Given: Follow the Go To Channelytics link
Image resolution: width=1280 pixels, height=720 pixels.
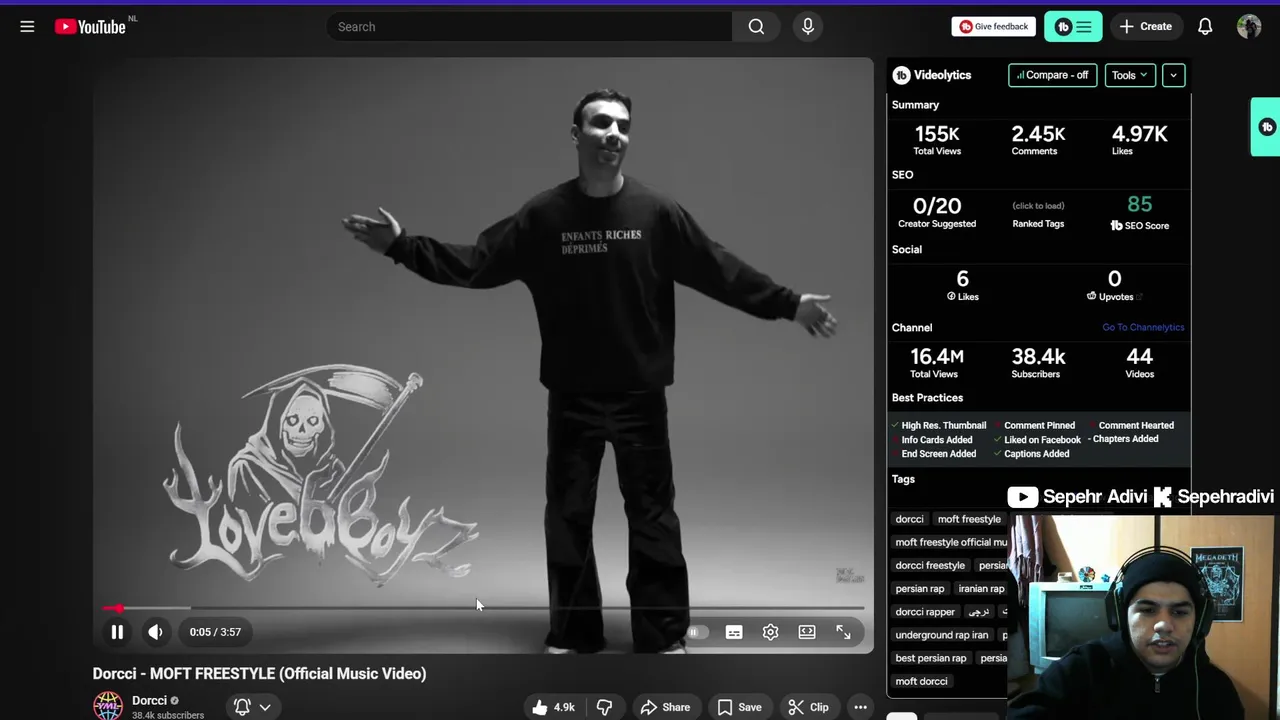Looking at the screenshot, I should (x=1143, y=327).
